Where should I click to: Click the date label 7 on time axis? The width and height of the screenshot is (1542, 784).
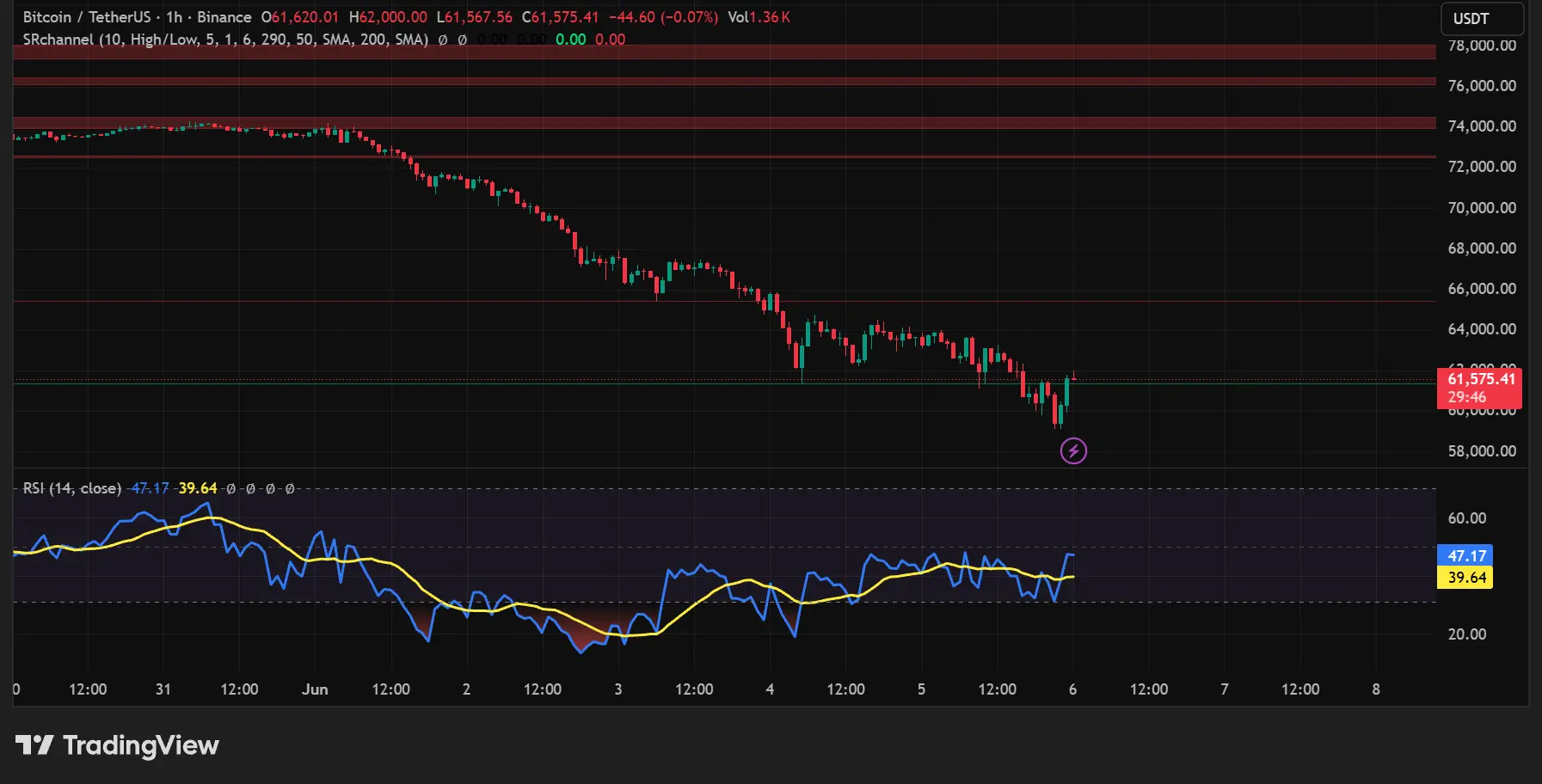(x=1225, y=689)
